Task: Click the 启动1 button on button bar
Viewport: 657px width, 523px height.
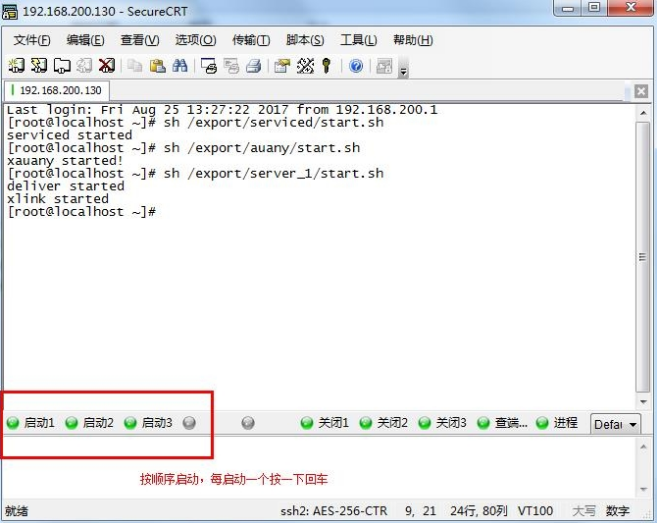Action: (x=31, y=423)
